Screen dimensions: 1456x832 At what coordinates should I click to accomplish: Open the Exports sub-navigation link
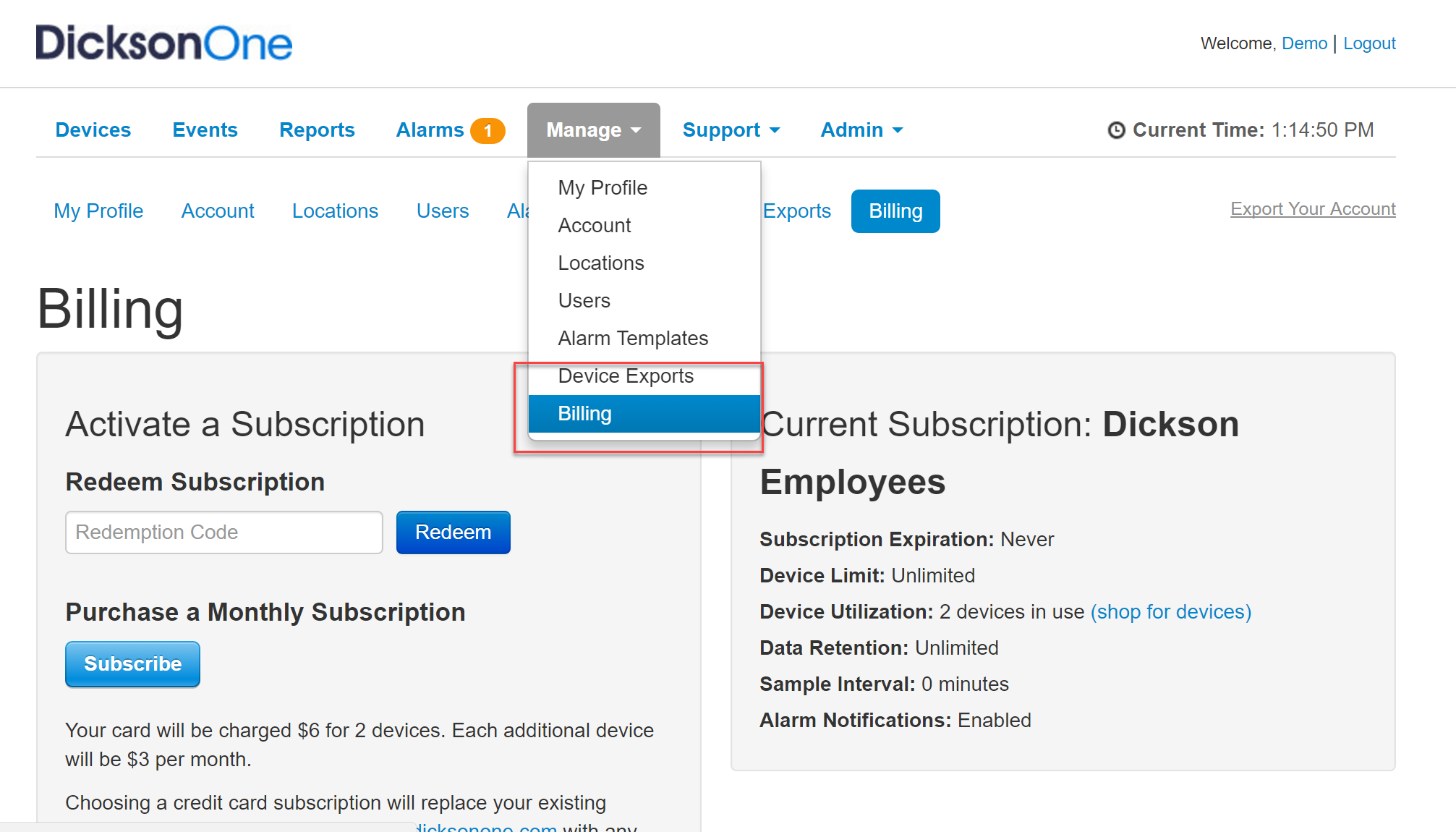click(x=796, y=211)
